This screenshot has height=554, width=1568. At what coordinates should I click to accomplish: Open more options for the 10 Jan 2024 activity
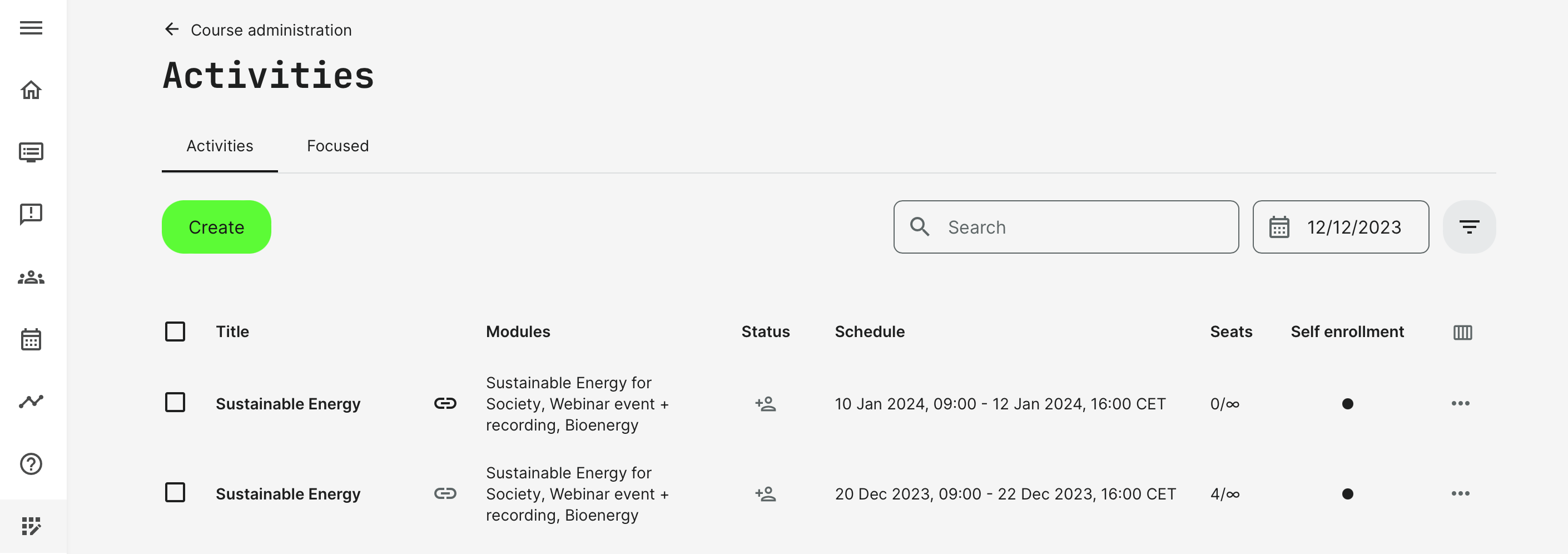coord(1460,403)
